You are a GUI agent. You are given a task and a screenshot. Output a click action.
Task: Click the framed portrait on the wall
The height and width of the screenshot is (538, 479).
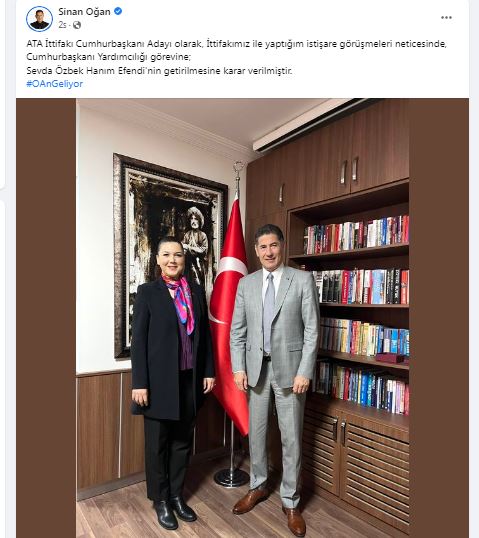pyautogui.click(x=171, y=255)
